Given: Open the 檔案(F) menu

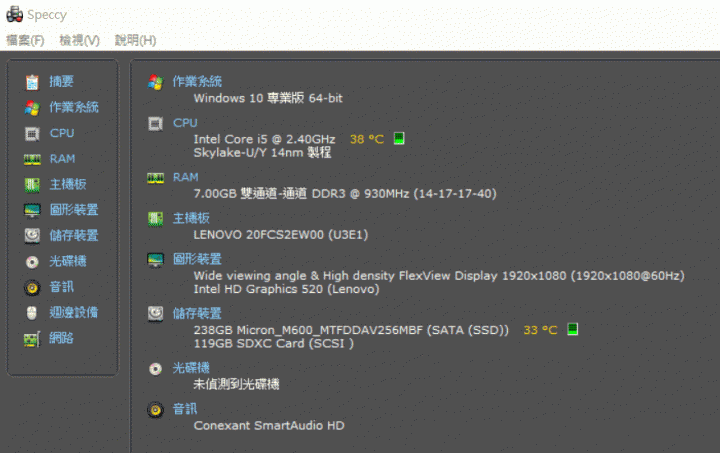Looking at the screenshot, I should click(x=25, y=40).
